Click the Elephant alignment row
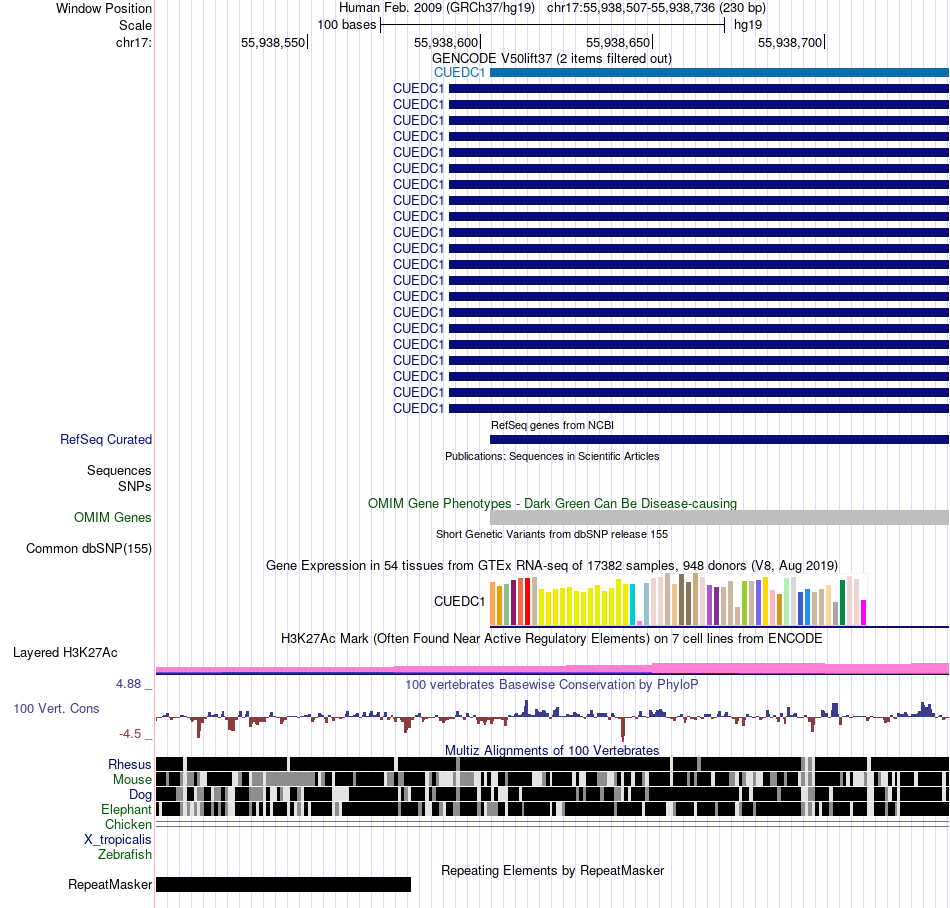 552,809
